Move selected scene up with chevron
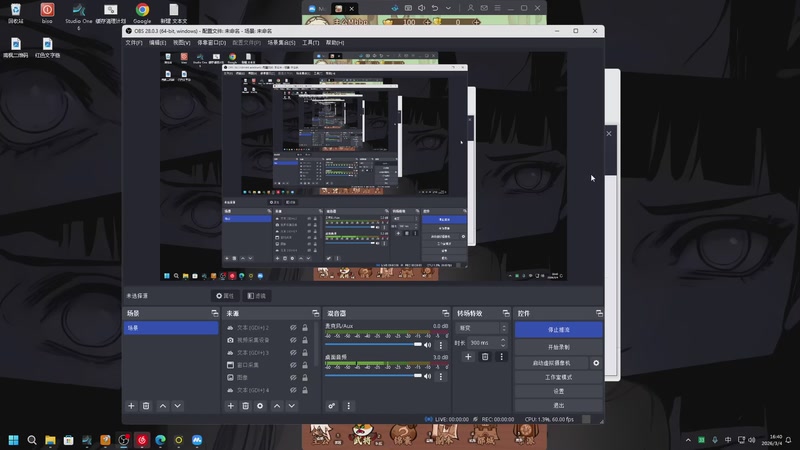Viewport: 800px width, 450px height. 163,406
